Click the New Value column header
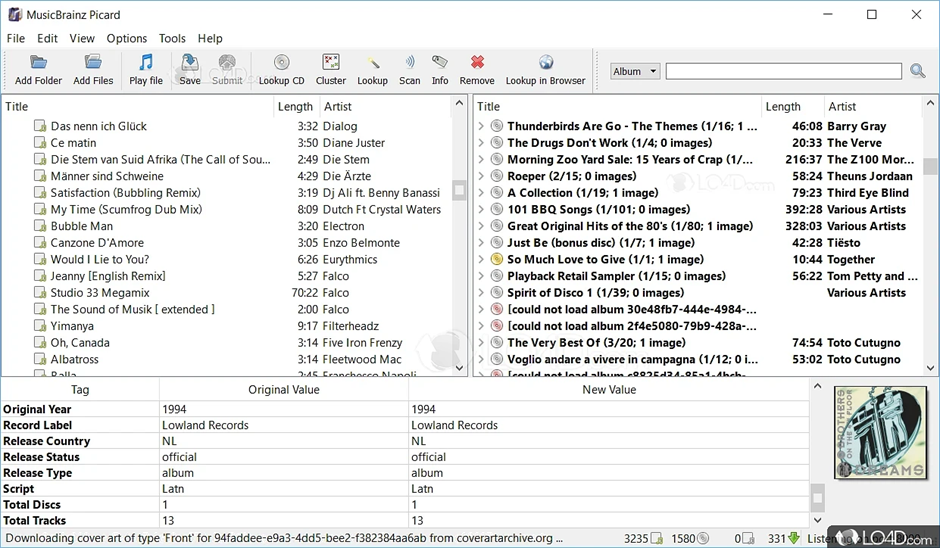Viewport: 940px width, 548px height. click(609, 390)
